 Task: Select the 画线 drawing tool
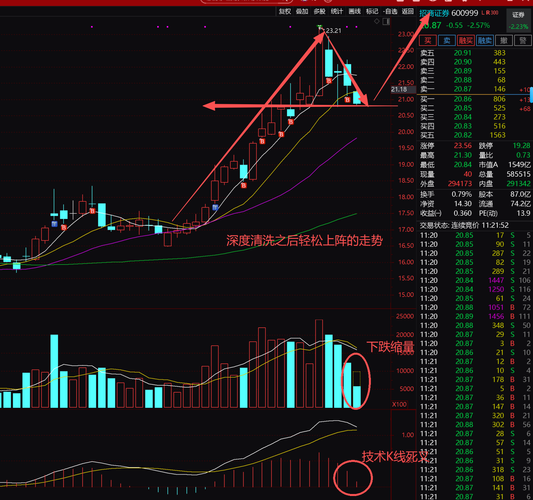pos(355,12)
